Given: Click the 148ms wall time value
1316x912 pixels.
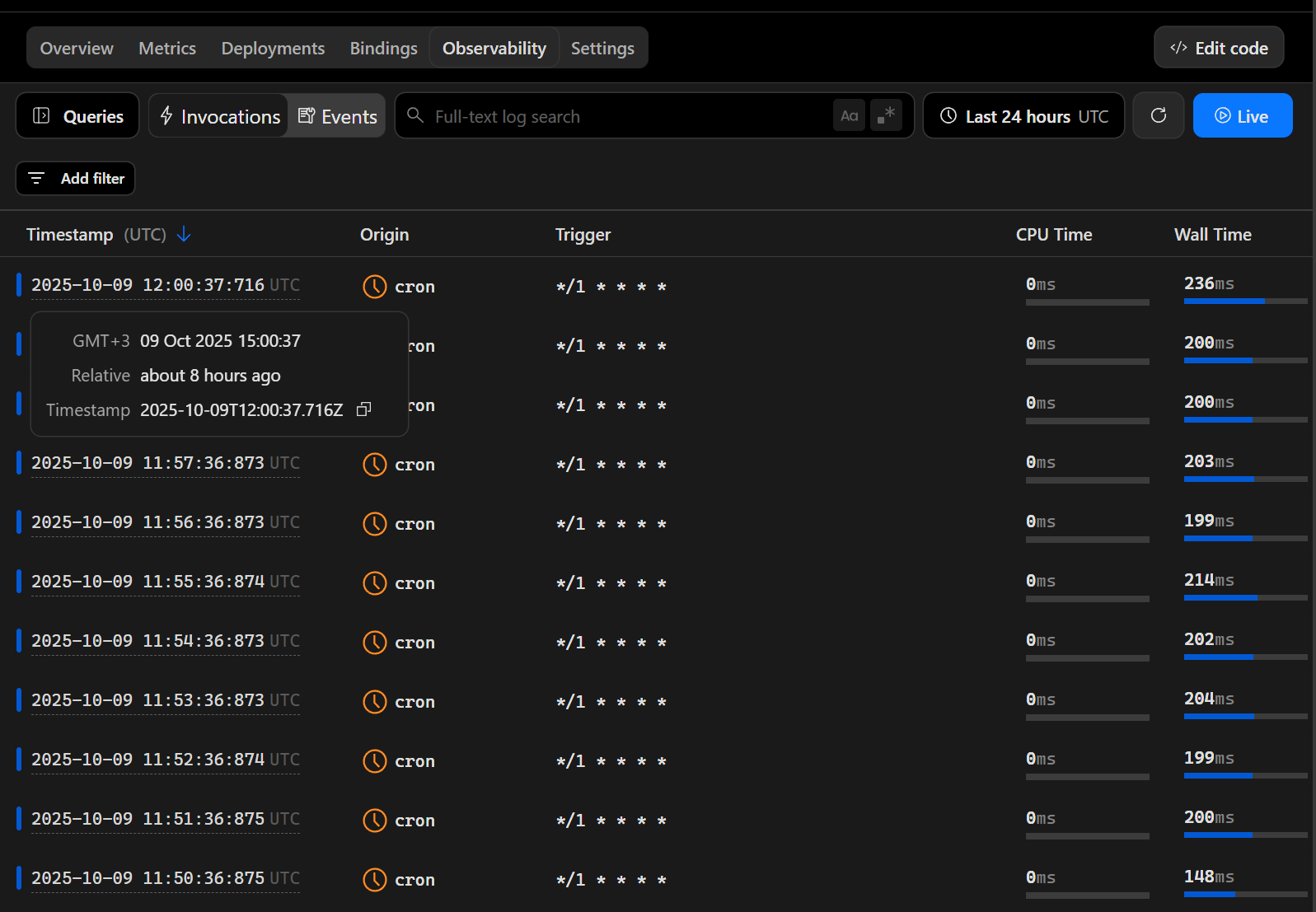Looking at the screenshot, I should pyautogui.click(x=1209, y=877).
